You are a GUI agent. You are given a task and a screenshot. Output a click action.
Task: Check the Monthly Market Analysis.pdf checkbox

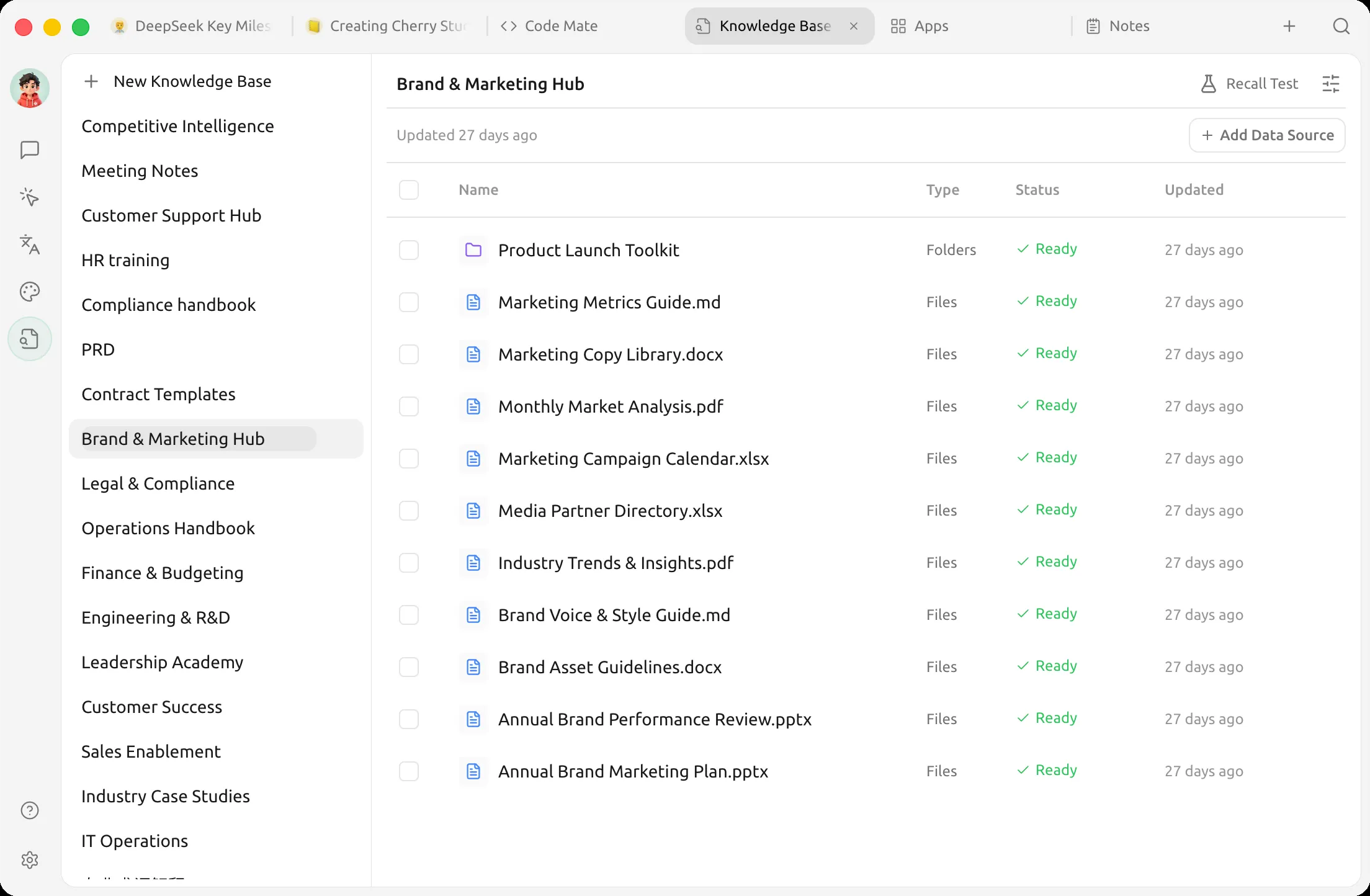click(x=409, y=406)
